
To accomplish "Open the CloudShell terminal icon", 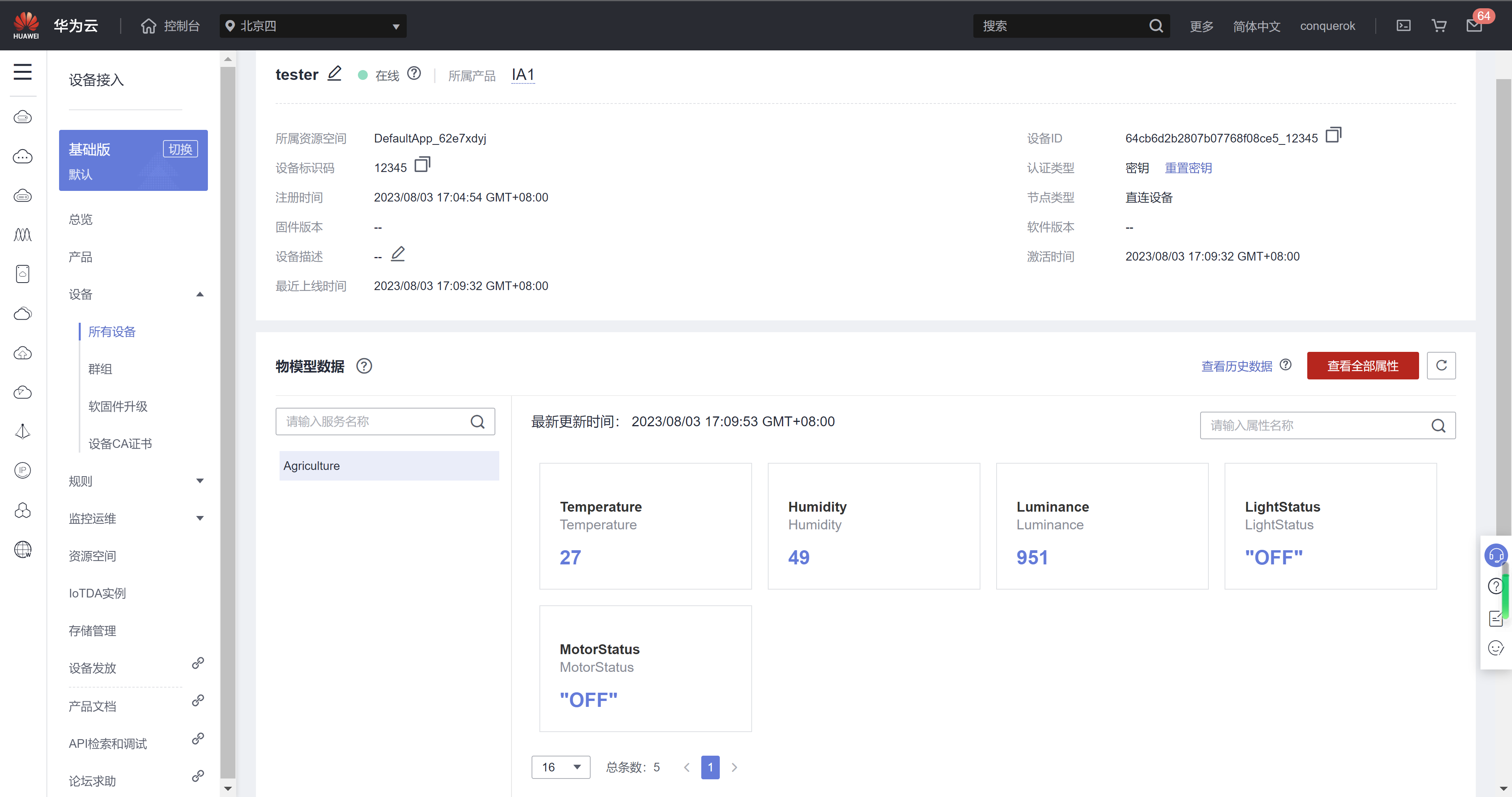I will [1403, 26].
